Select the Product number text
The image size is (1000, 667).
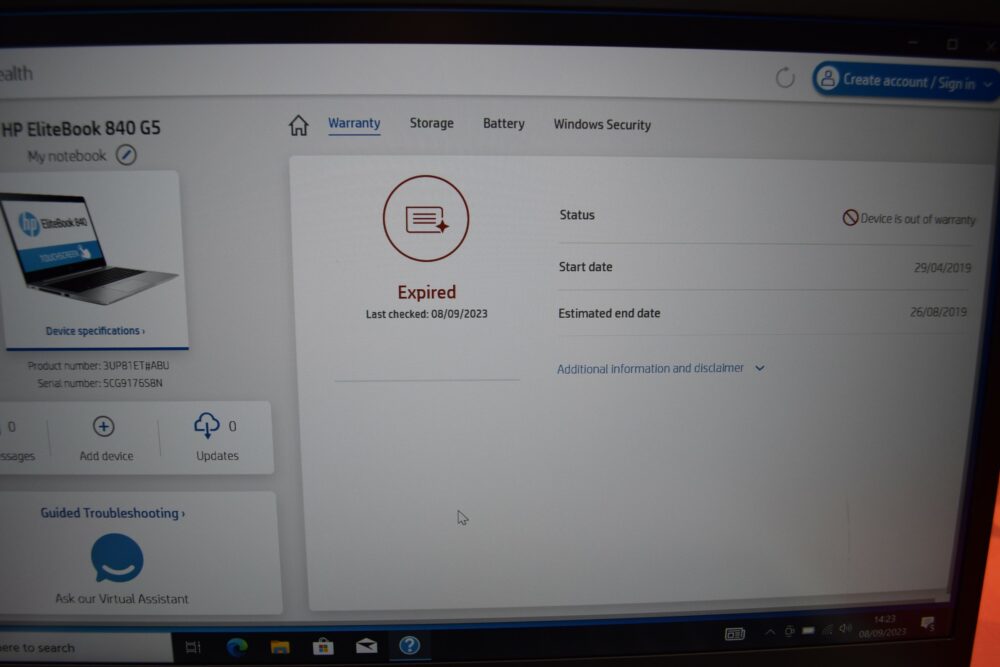pos(98,365)
